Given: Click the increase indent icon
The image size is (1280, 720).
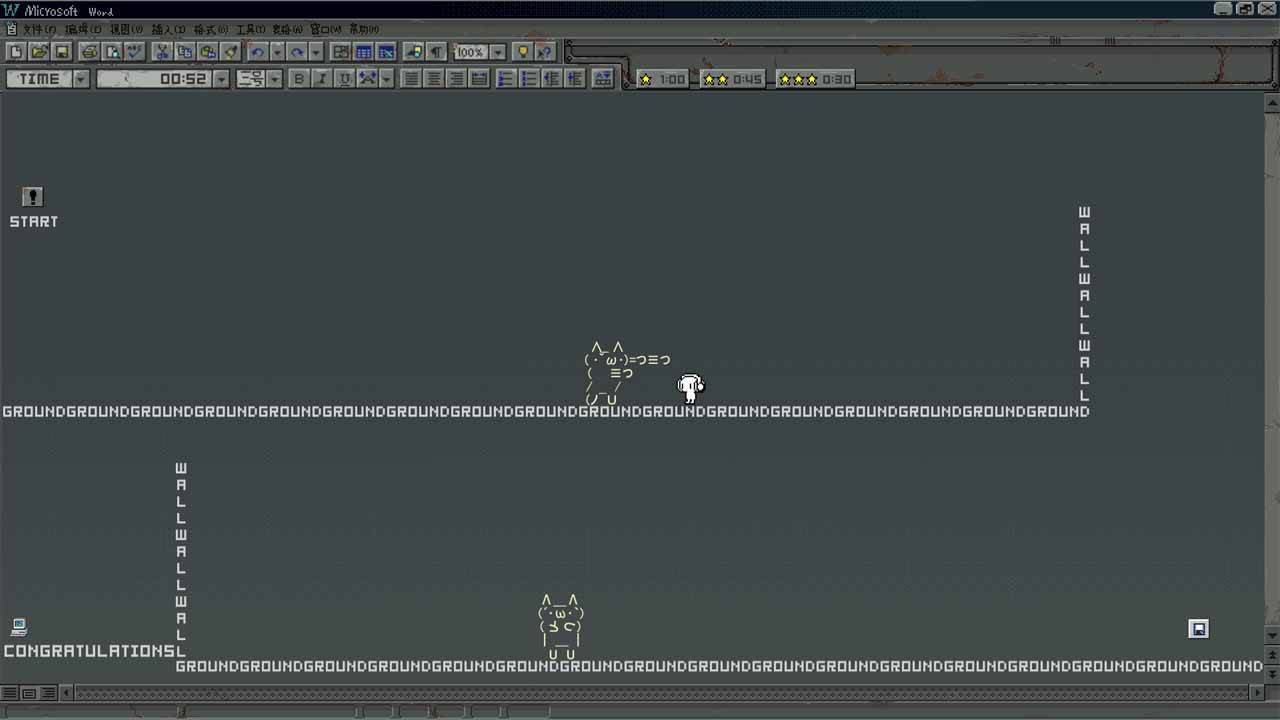Looking at the screenshot, I should pyautogui.click(x=575, y=79).
